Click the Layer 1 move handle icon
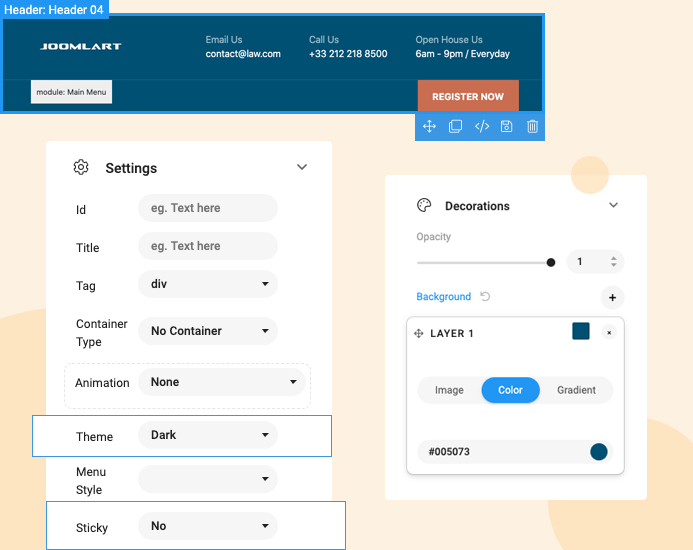Viewport: 693px width, 550px height. [x=419, y=333]
